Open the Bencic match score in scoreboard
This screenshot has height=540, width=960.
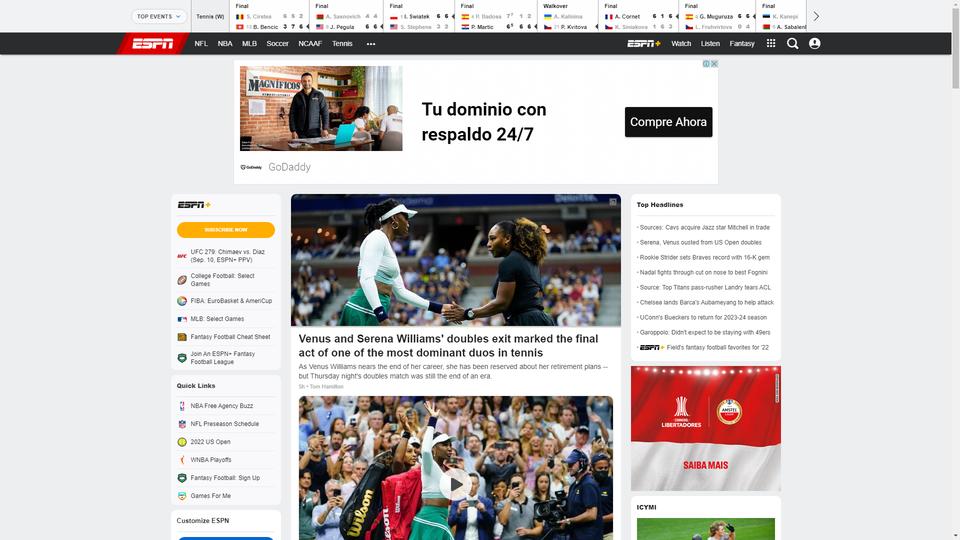click(x=269, y=17)
